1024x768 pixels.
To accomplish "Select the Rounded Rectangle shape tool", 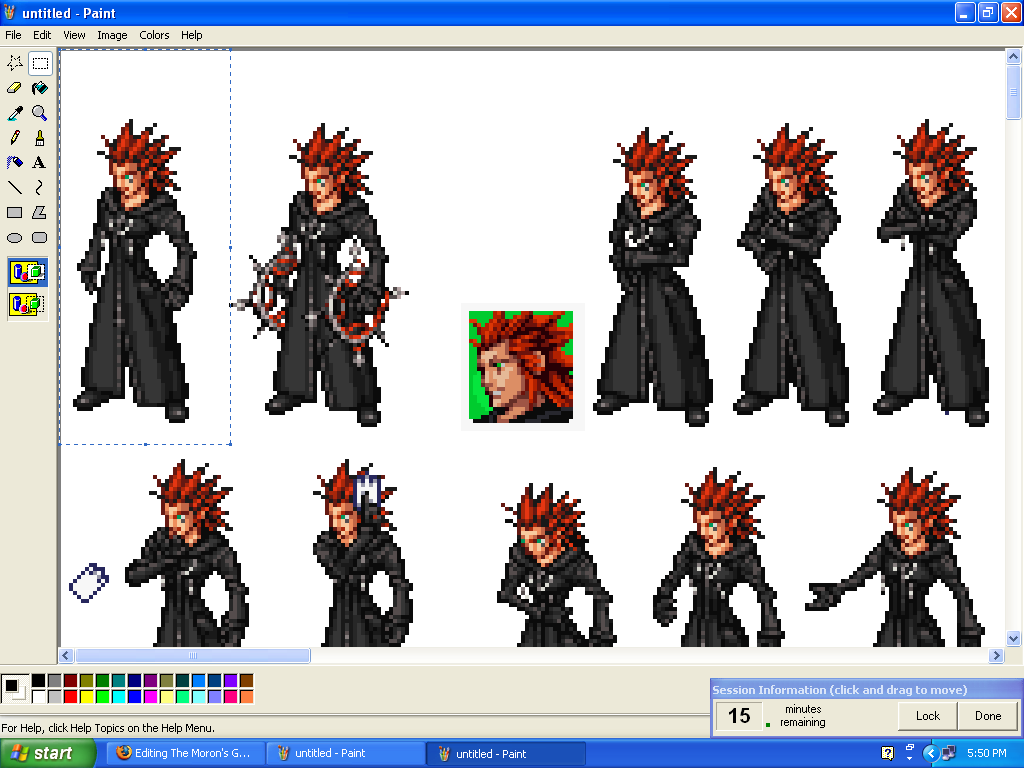I will [40, 237].
